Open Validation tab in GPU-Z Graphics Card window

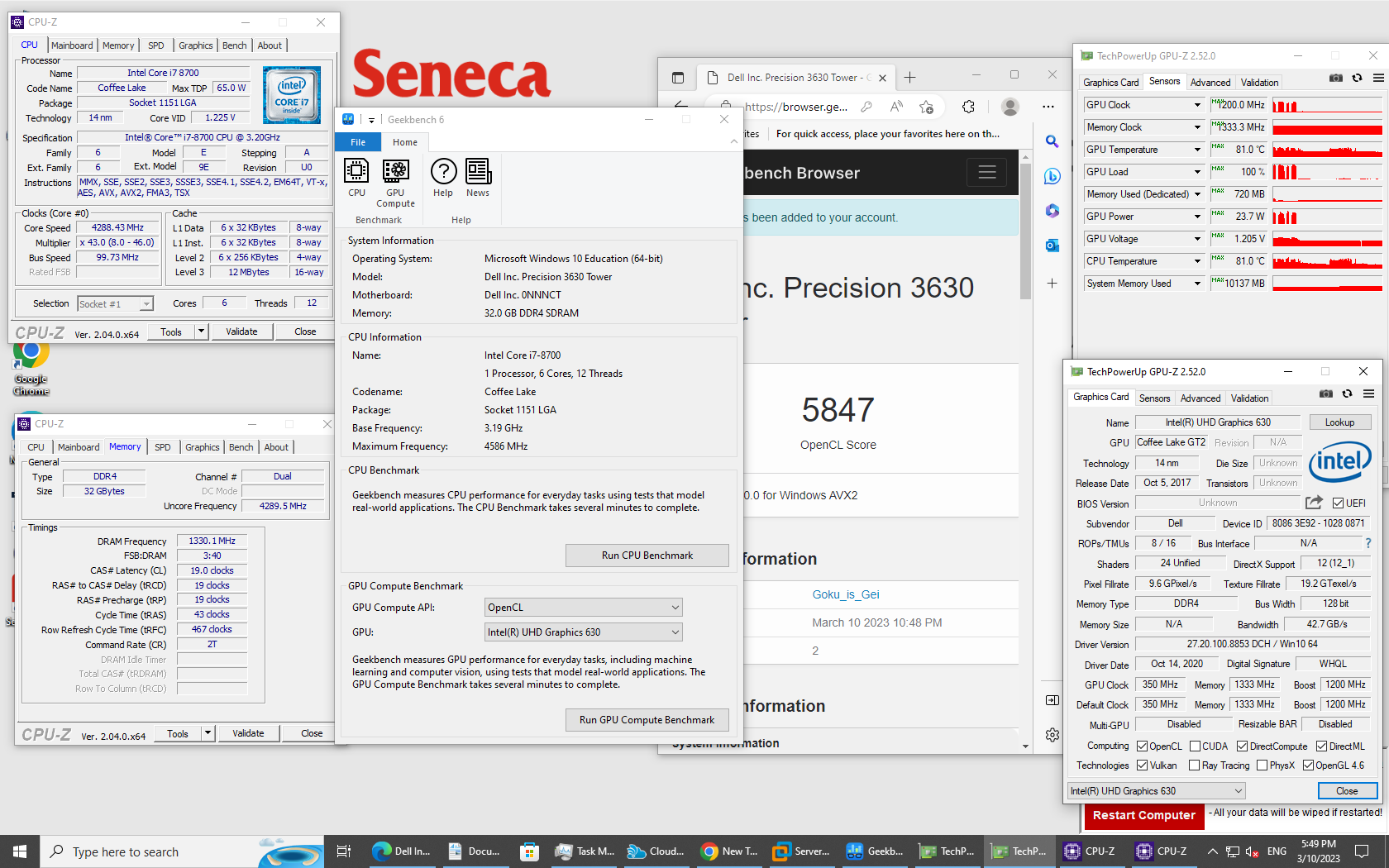coord(1249,398)
